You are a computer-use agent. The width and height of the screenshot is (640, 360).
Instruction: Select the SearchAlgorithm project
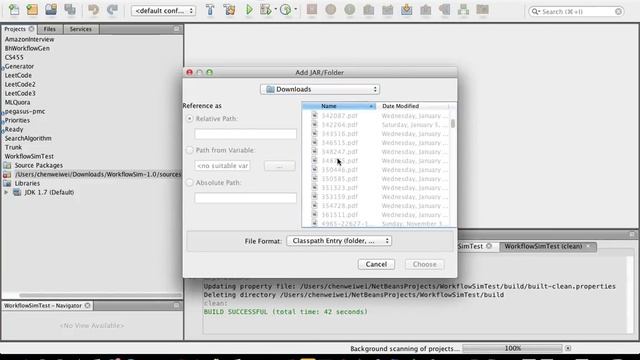click(x=28, y=138)
